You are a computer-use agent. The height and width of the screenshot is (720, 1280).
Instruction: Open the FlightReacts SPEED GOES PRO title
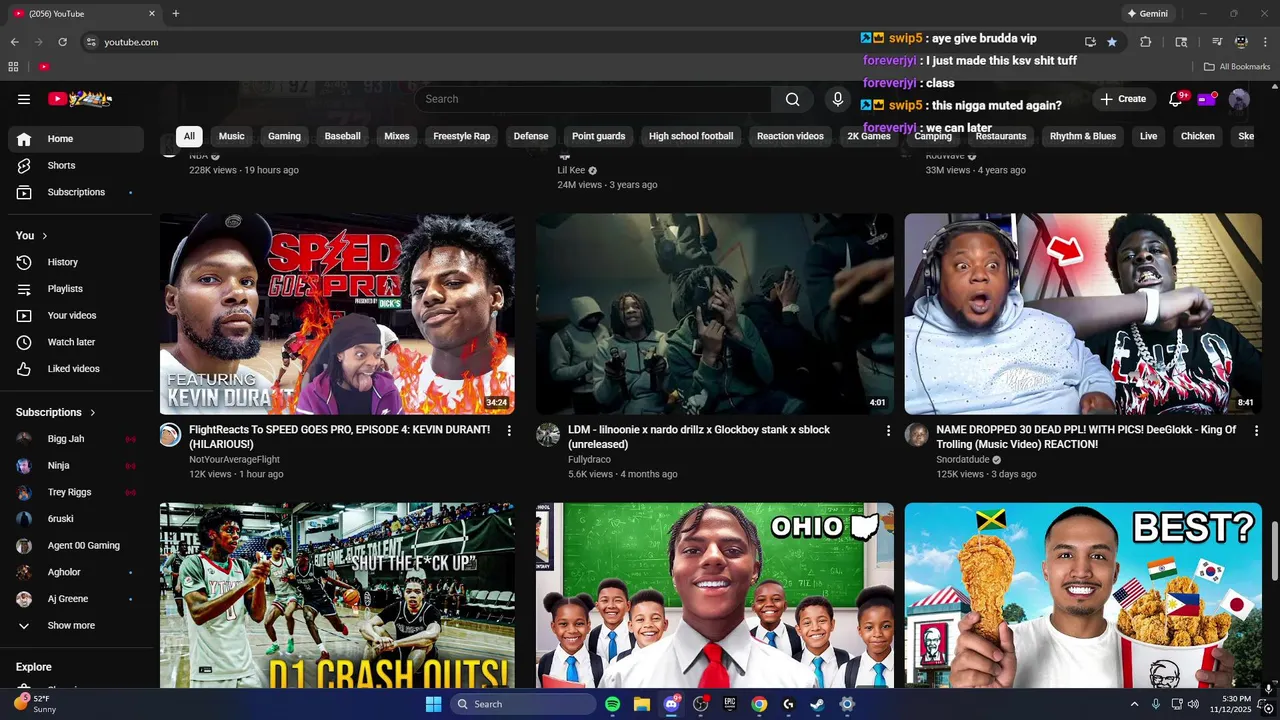point(340,437)
